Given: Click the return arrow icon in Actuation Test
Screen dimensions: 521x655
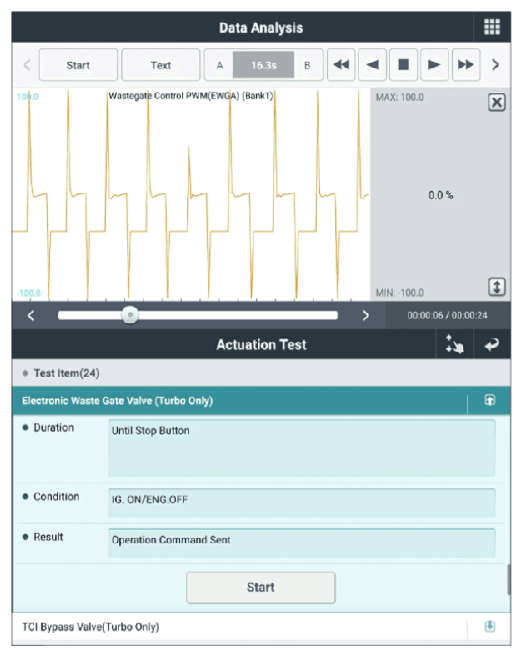Looking at the screenshot, I should (x=491, y=345).
